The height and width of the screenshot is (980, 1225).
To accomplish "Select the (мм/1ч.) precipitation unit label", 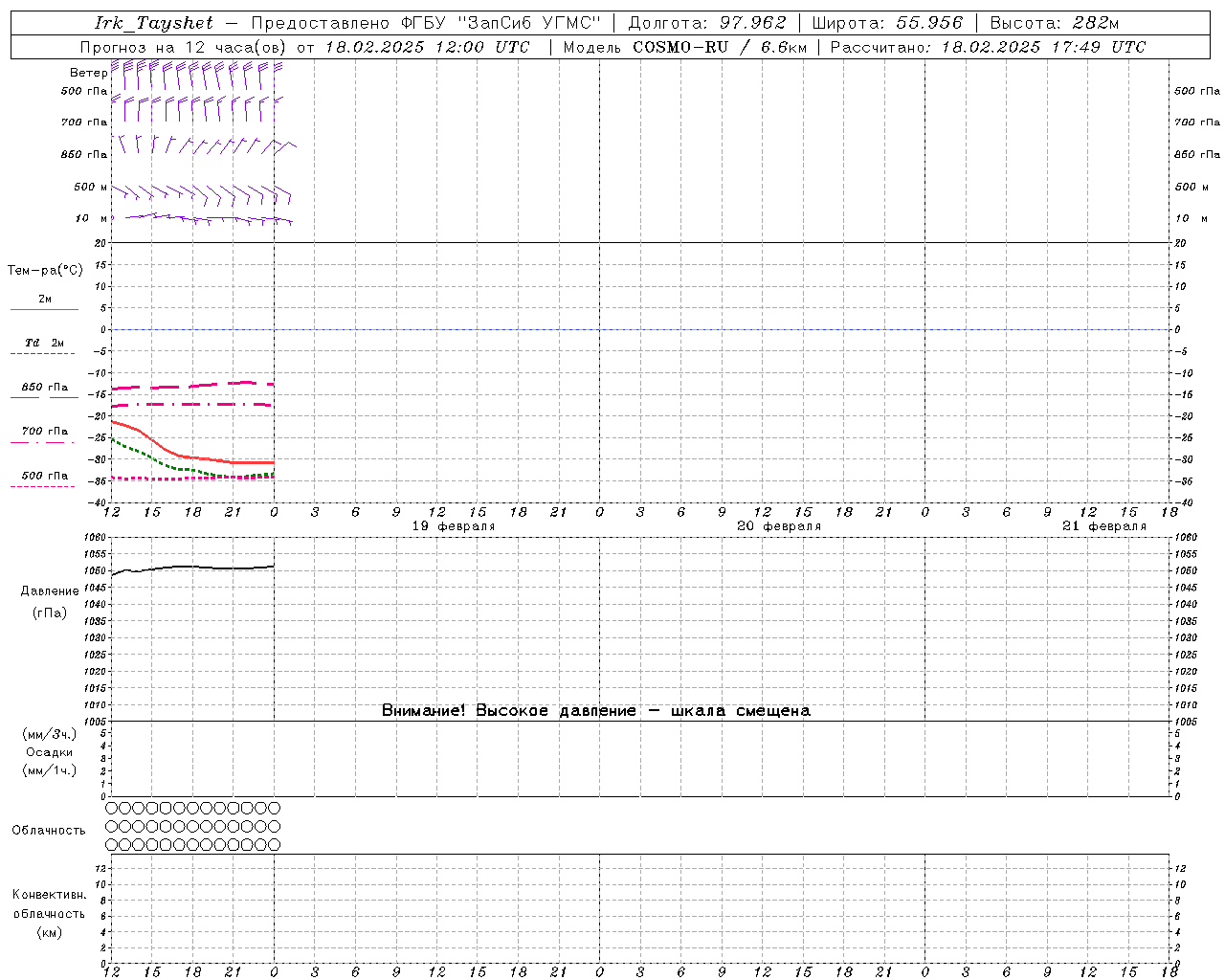I will [x=50, y=770].
